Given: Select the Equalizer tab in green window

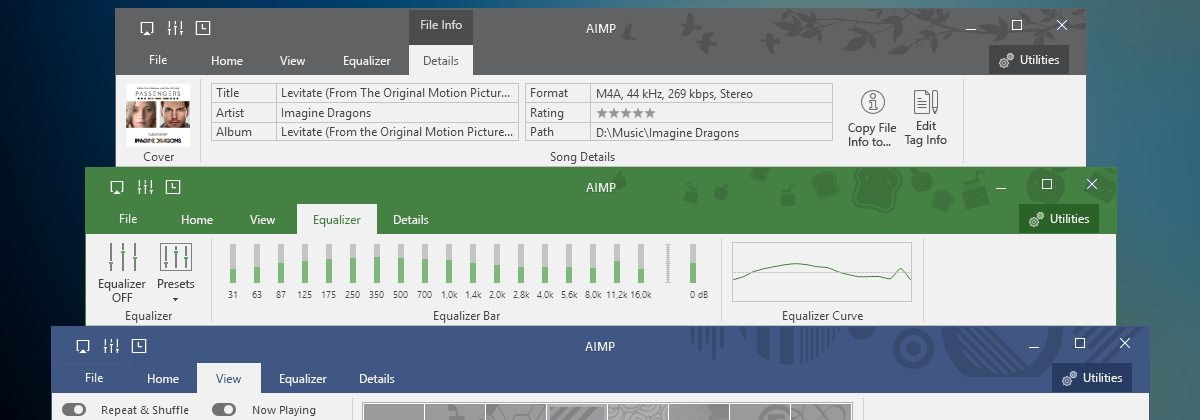Looking at the screenshot, I should click(x=336, y=219).
